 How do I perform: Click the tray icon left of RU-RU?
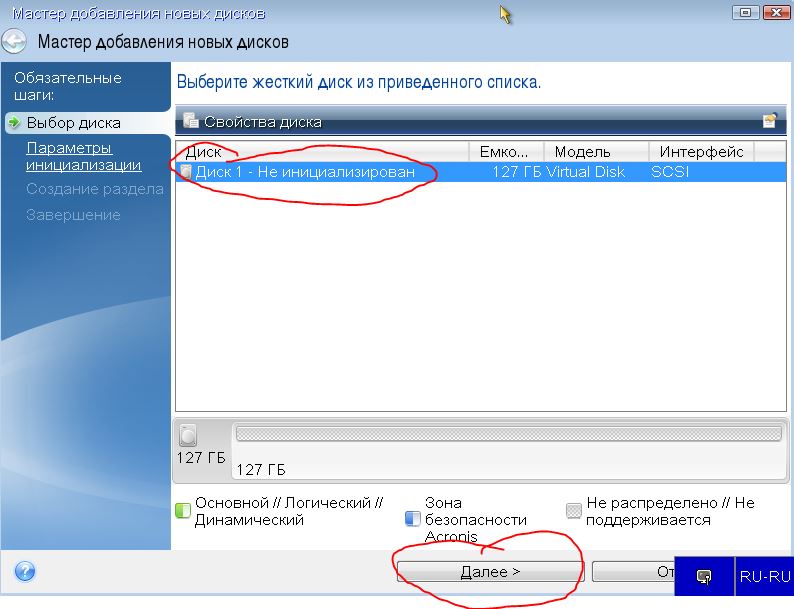pos(704,577)
